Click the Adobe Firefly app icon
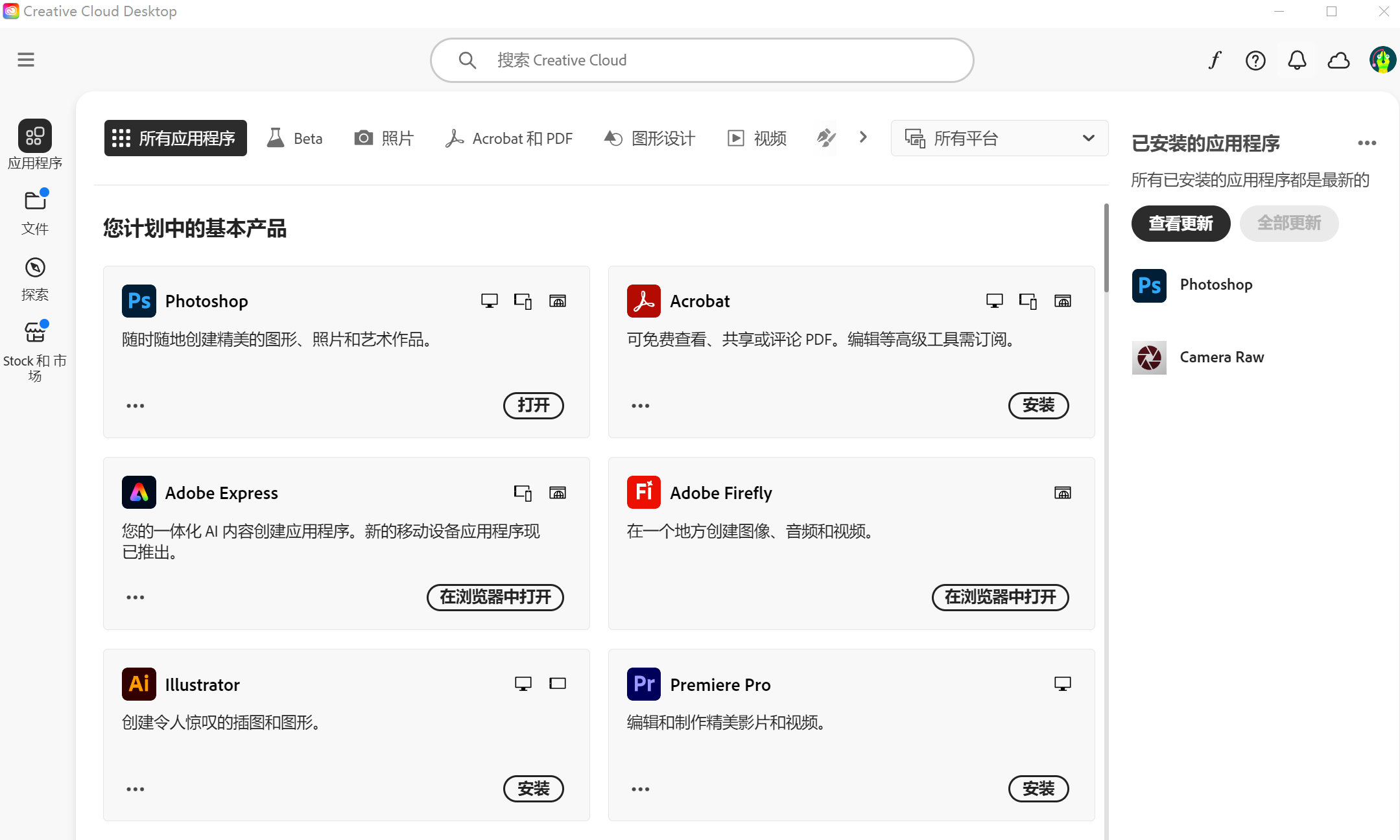Viewport: 1400px width, 840px height. coord(644,493)
